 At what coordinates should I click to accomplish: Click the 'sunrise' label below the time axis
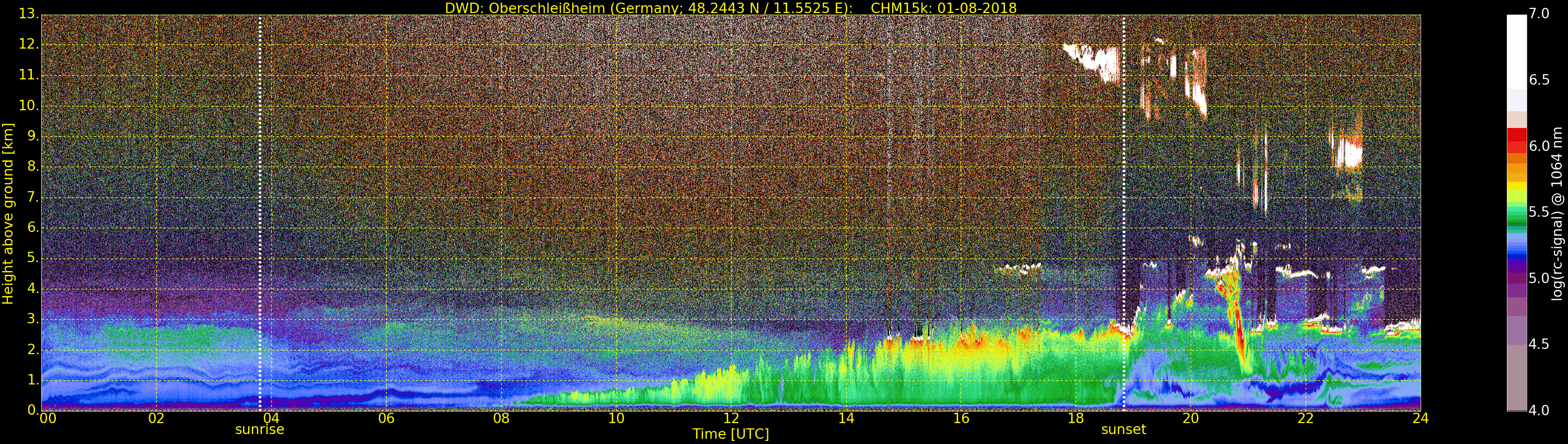[260, 429]
